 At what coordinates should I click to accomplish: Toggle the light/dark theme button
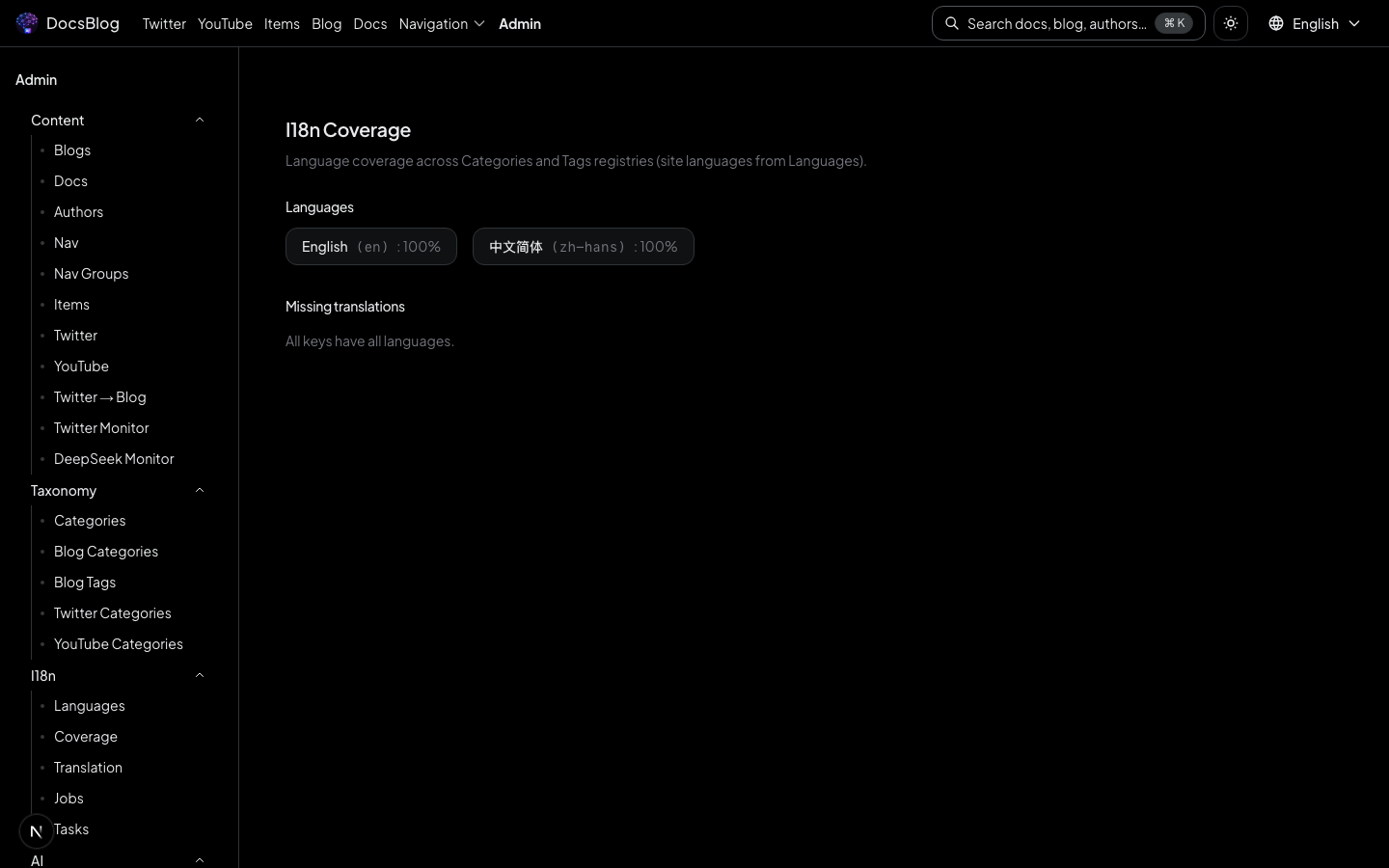(1230, 23)
